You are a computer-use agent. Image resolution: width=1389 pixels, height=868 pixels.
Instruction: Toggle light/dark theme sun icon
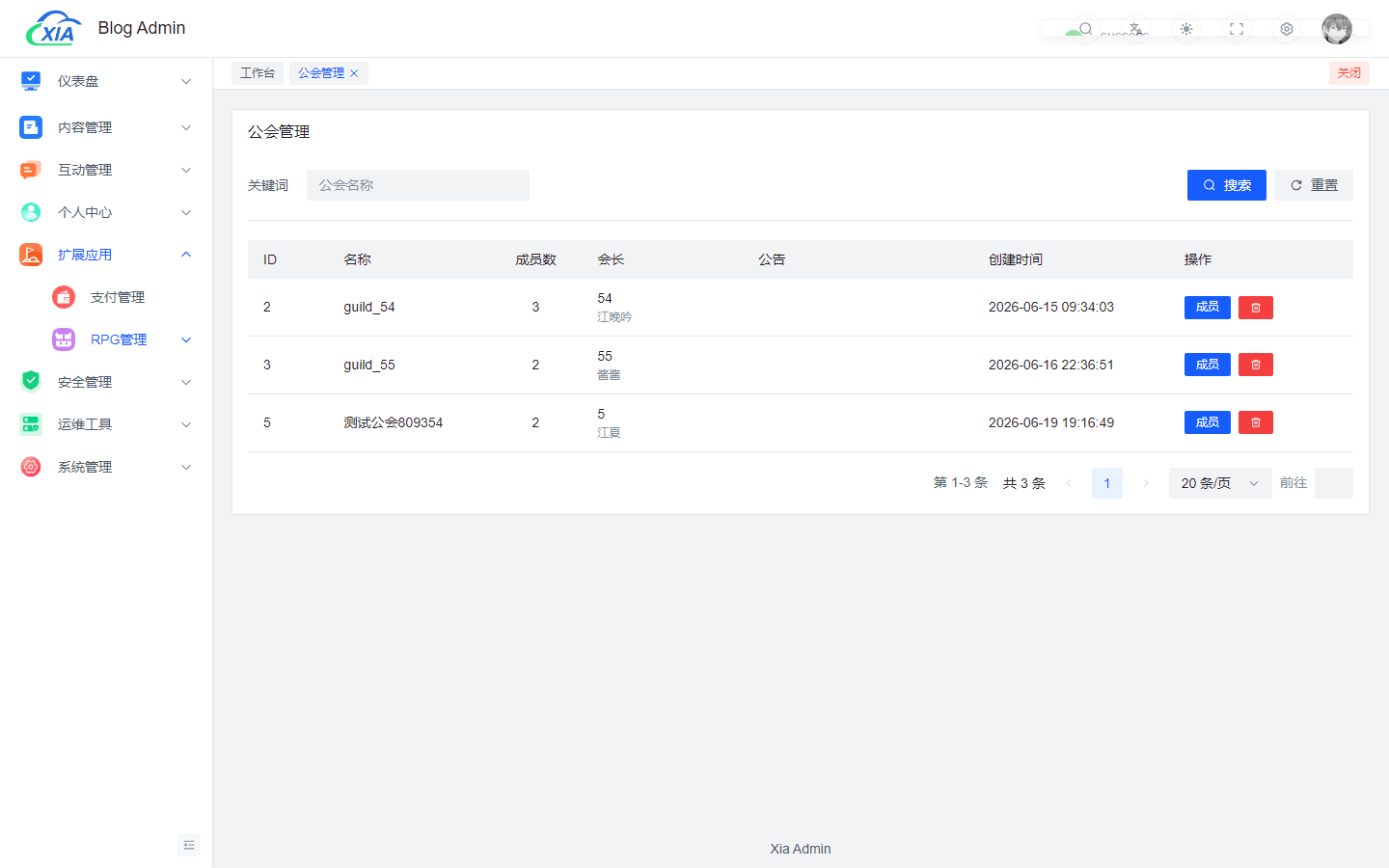click(1186, 29)
